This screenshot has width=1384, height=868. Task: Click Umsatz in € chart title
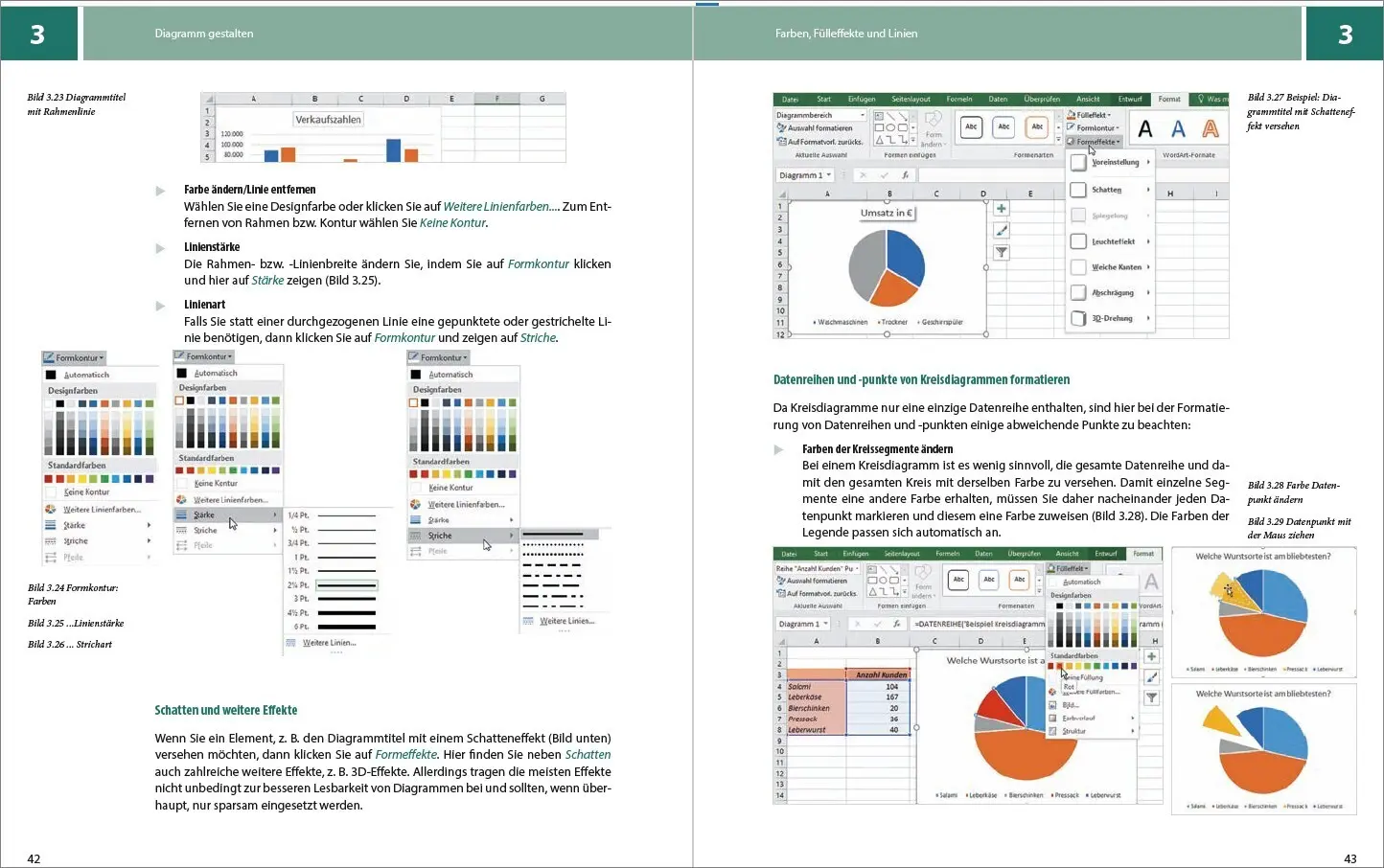click(x=887, y=213)
